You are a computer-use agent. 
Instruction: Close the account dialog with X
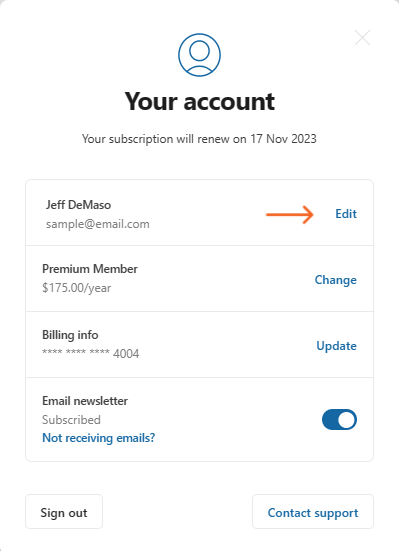tap(362, 38)
